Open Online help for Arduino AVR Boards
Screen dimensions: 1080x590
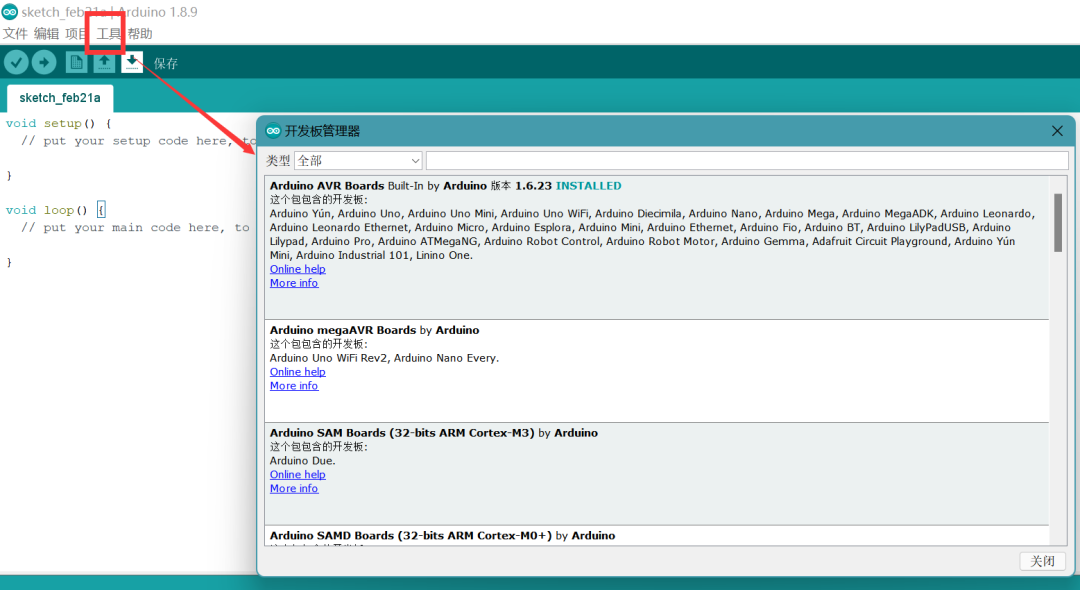coord(298,269)
